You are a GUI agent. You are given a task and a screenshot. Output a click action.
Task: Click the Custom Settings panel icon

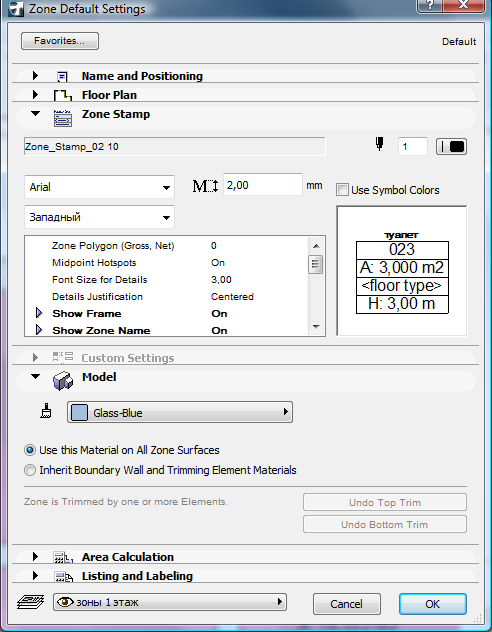tap(62, 357)
